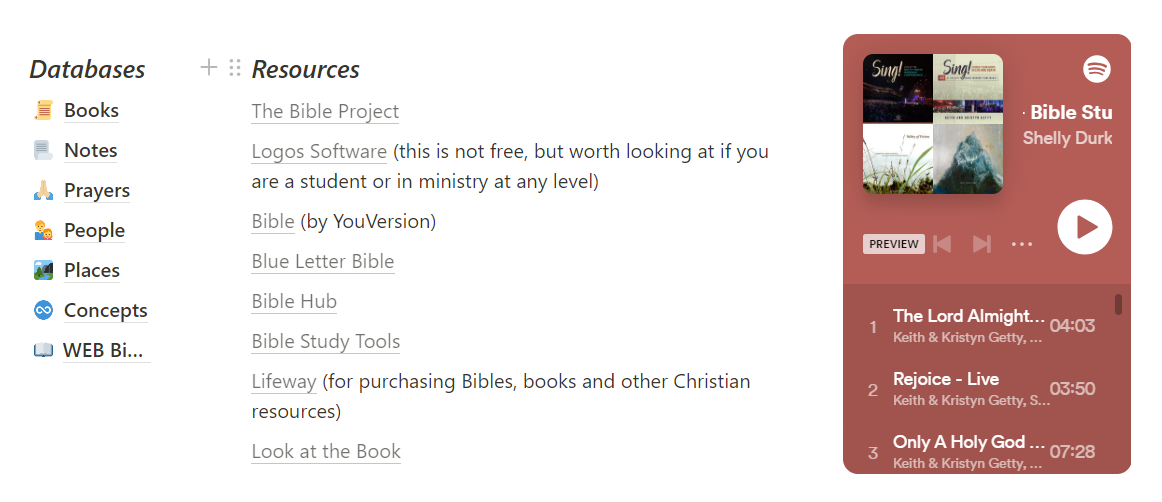This screenshot has width=1162, height=502.
Task: Open the People database page
Action: click(94, 231)
